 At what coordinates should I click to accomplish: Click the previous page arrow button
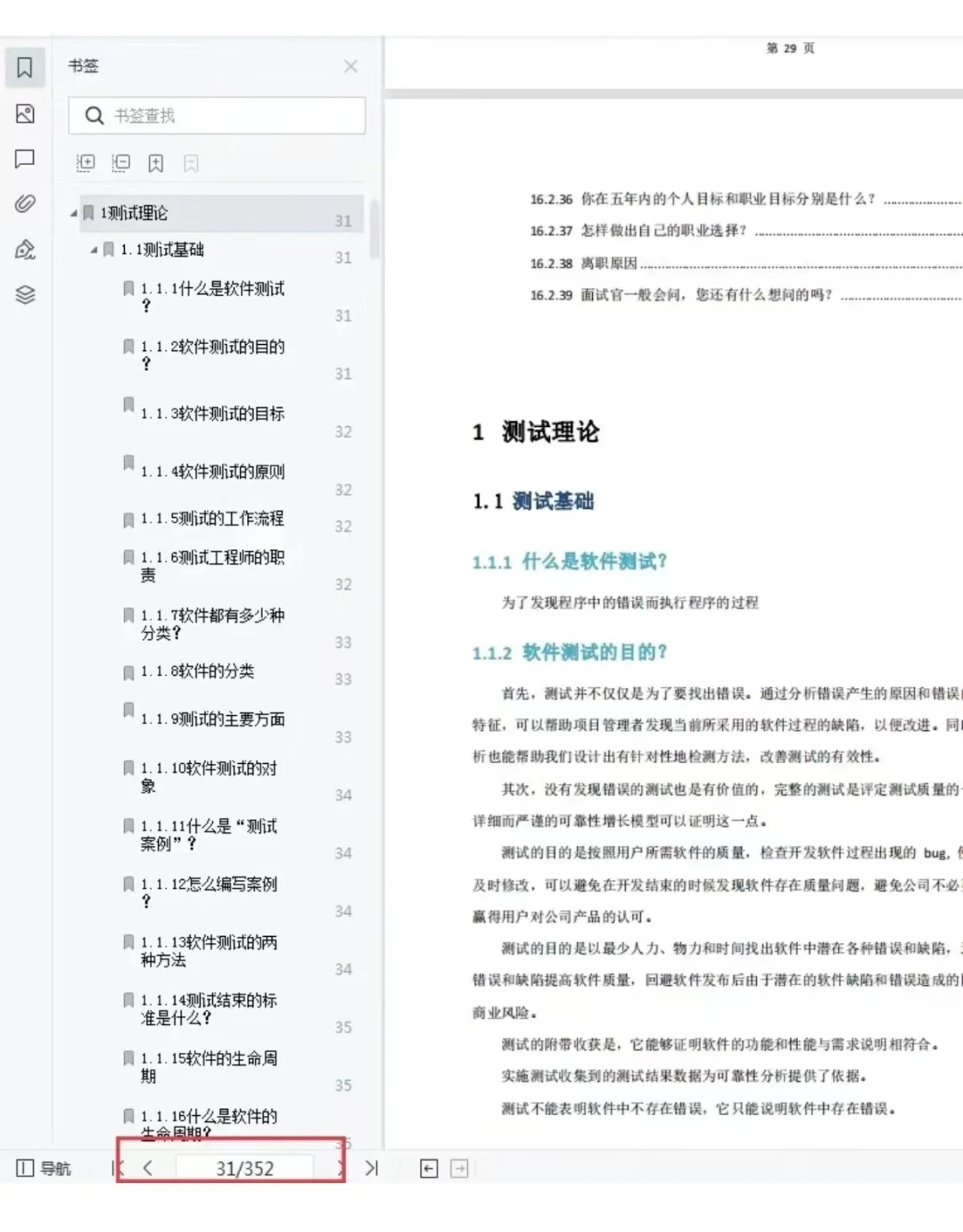click(148, 1168)
